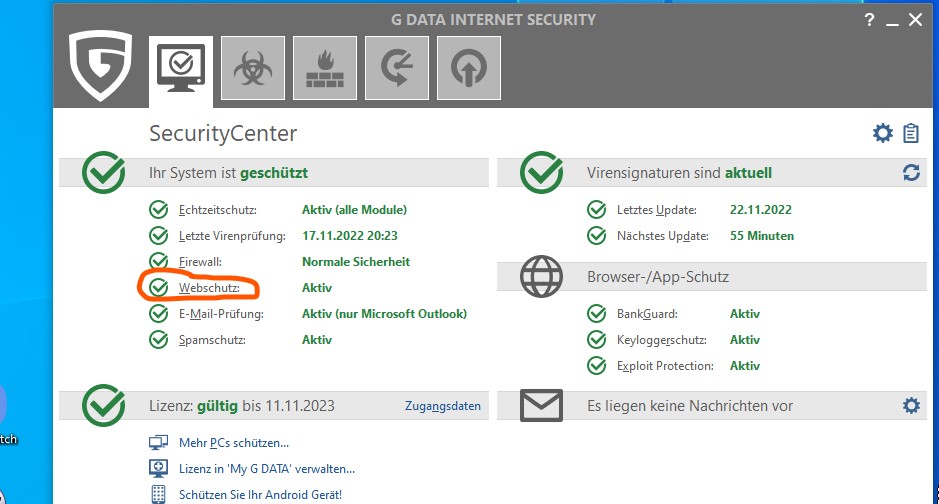The width and height of the screenshot is (939, 504).
Task: Refresh virus signatures with the reload icon
Action: pyautogui.click(x=911, y=173)
